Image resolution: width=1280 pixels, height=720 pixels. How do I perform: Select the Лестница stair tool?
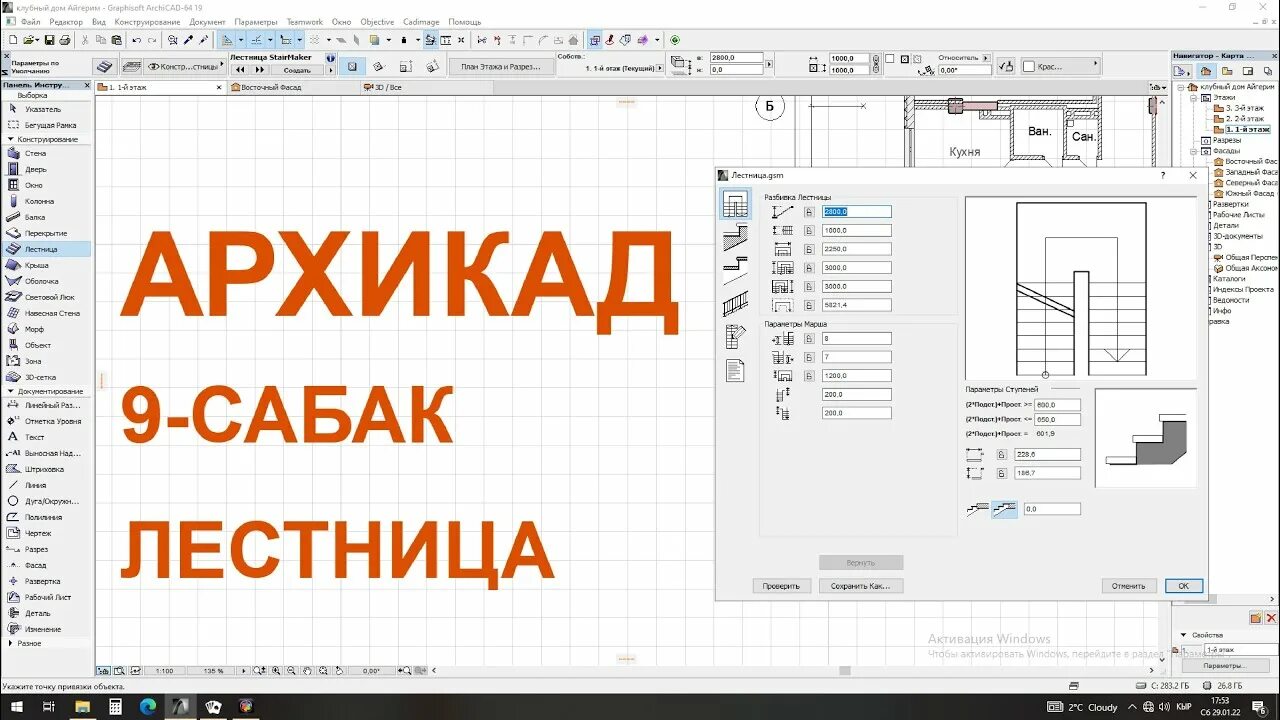46,249
